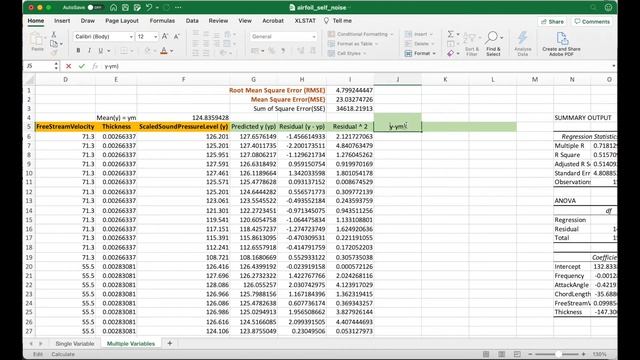Click the Decrease Font Size icon
The height and width of the screenshot is (360, 640).
click(x=177, y=36)
